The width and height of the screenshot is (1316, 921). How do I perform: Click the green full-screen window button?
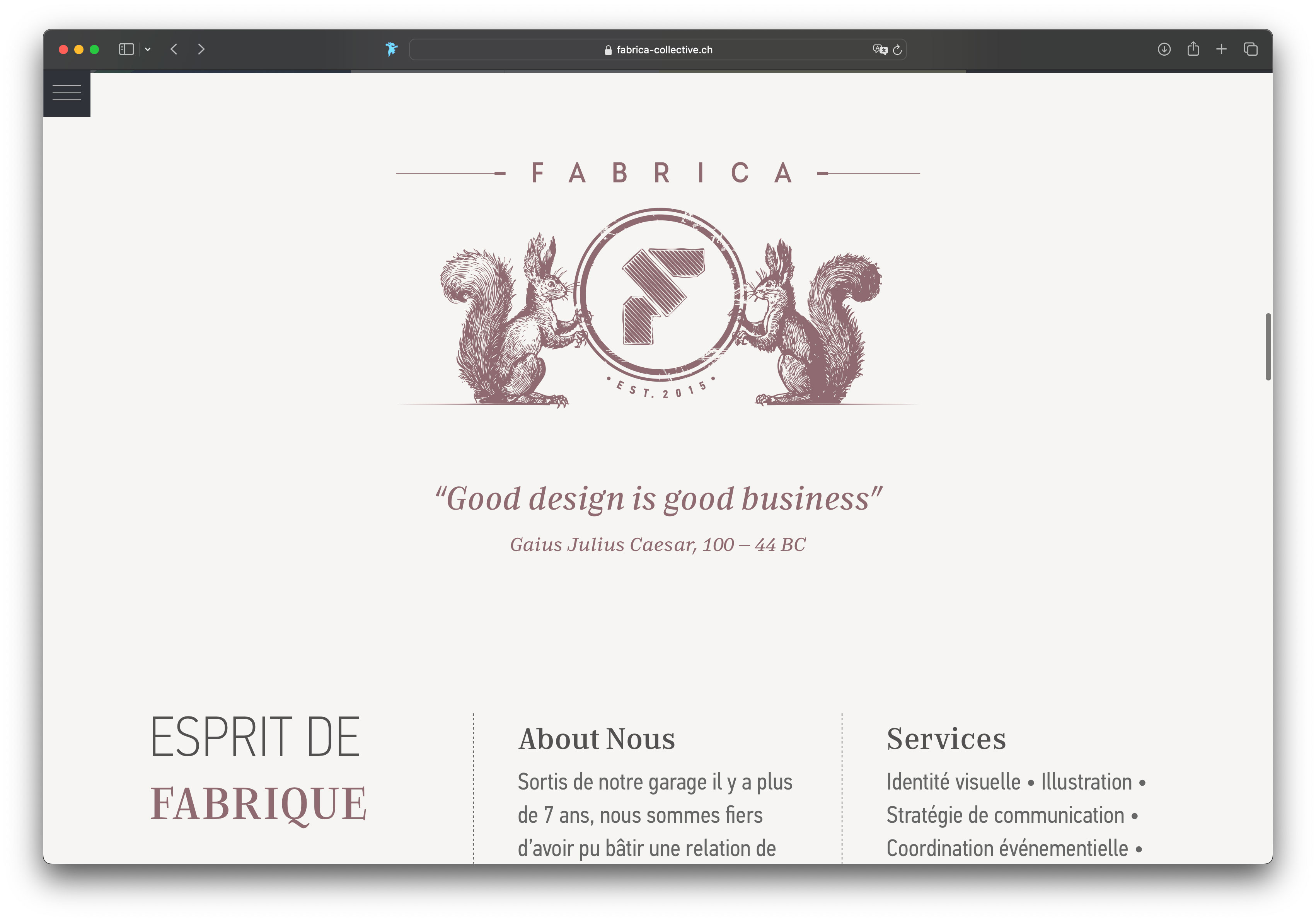95,49
